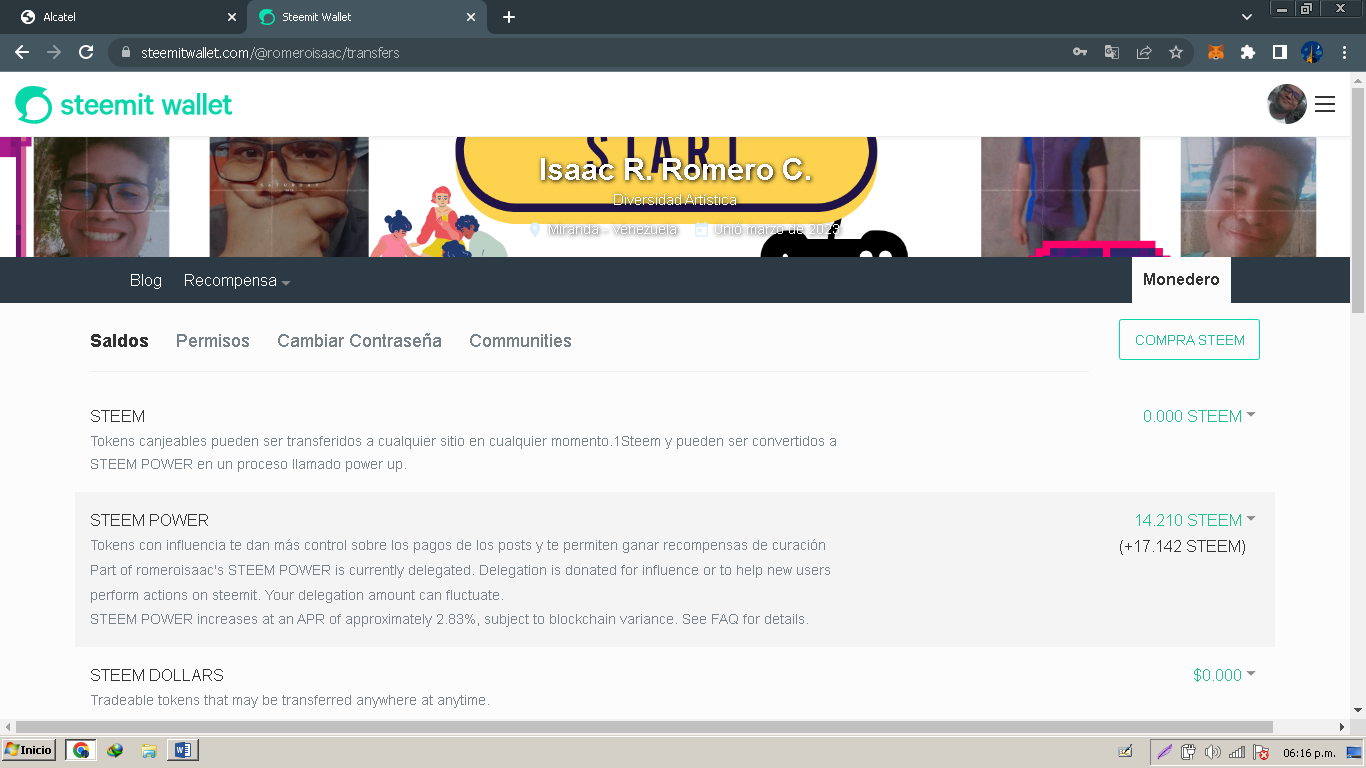The image size is (1366, 768).
Task: Click the COMPRA STEEM button
Action: (1189, 340)
